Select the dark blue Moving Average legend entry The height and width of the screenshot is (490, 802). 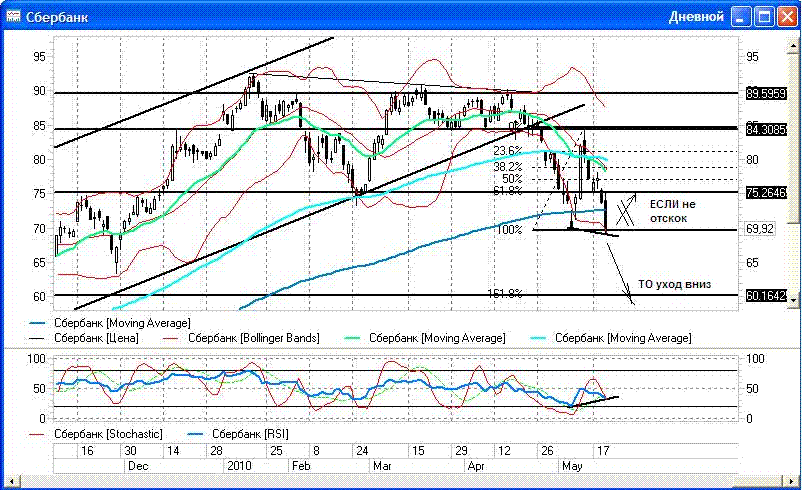click(x=109, y=323)
